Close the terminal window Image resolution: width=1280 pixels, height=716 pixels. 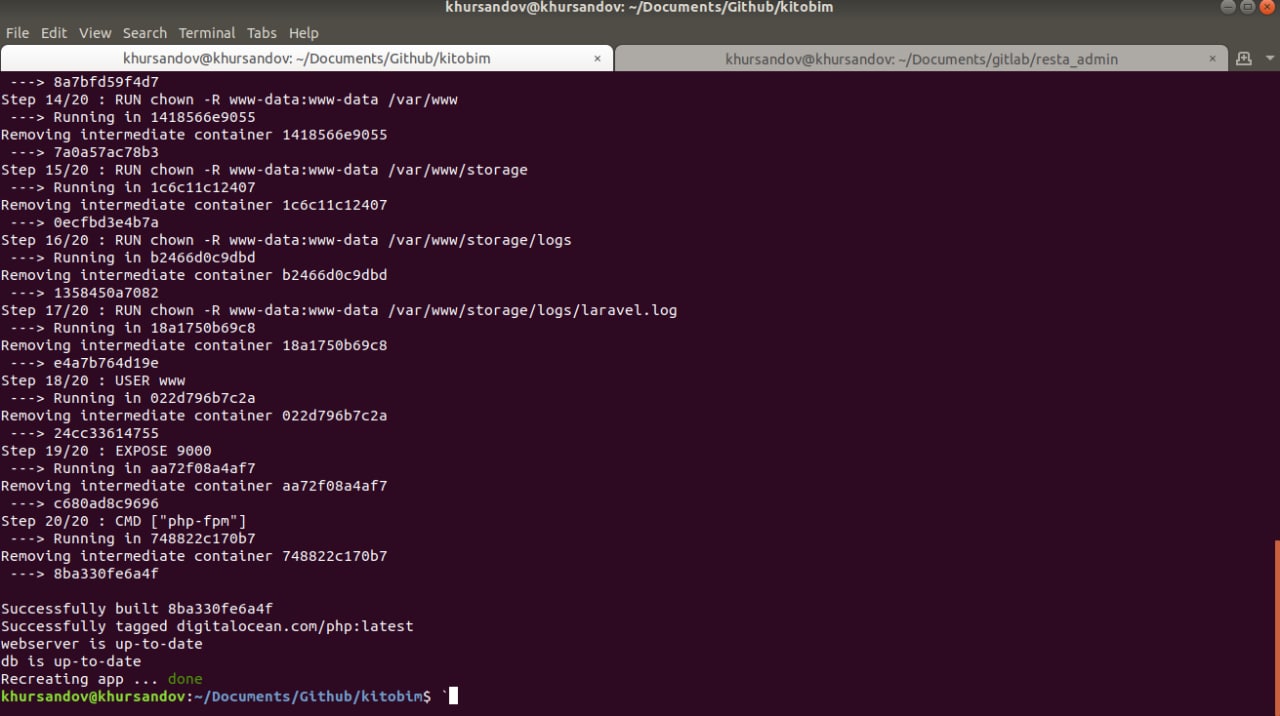tap(1267, 7)
